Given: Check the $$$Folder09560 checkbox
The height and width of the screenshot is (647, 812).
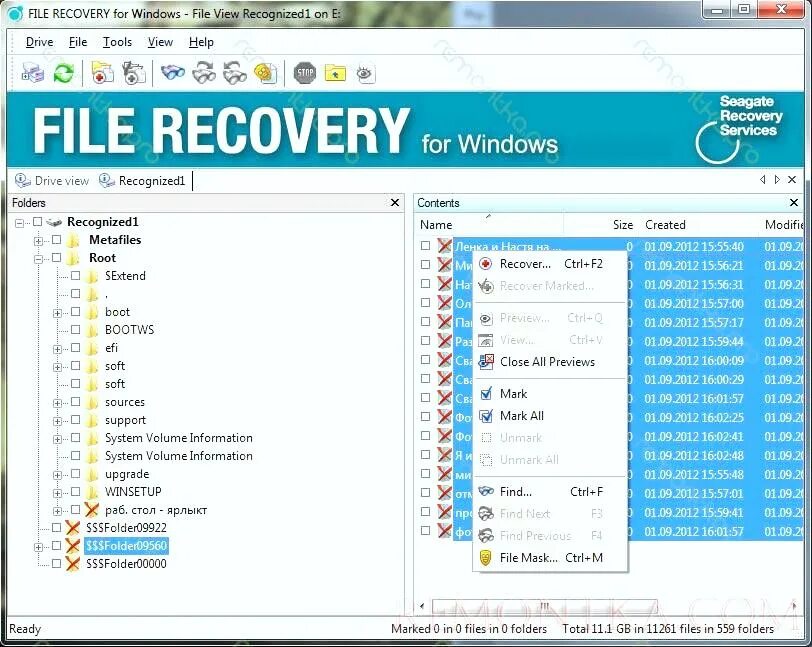Looking at the screenshot, I should pos(56,545).
